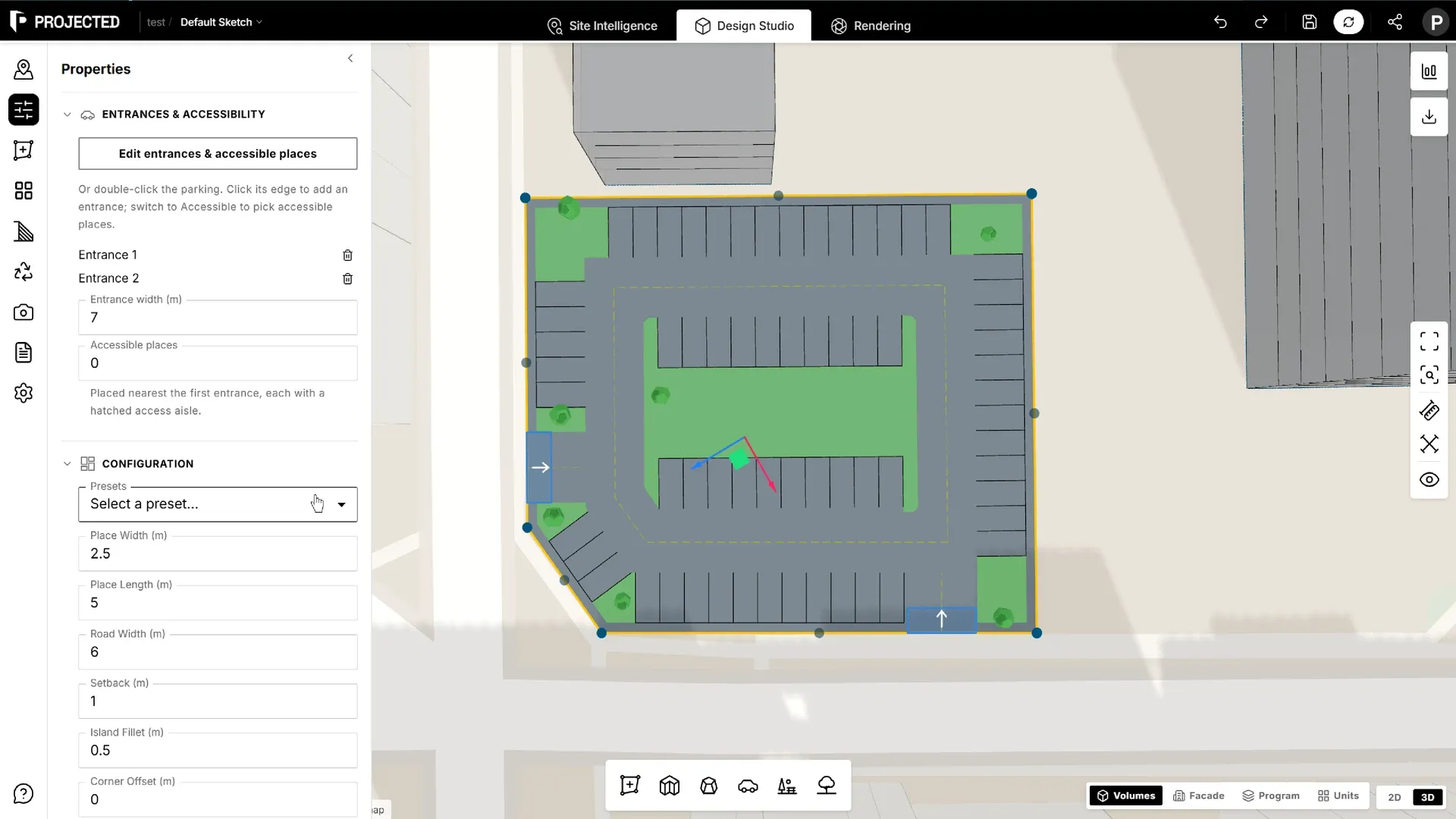Open the site location pin sidebar icon
The height and width of the screenshot is (819, 1456).
click(24, 70)
